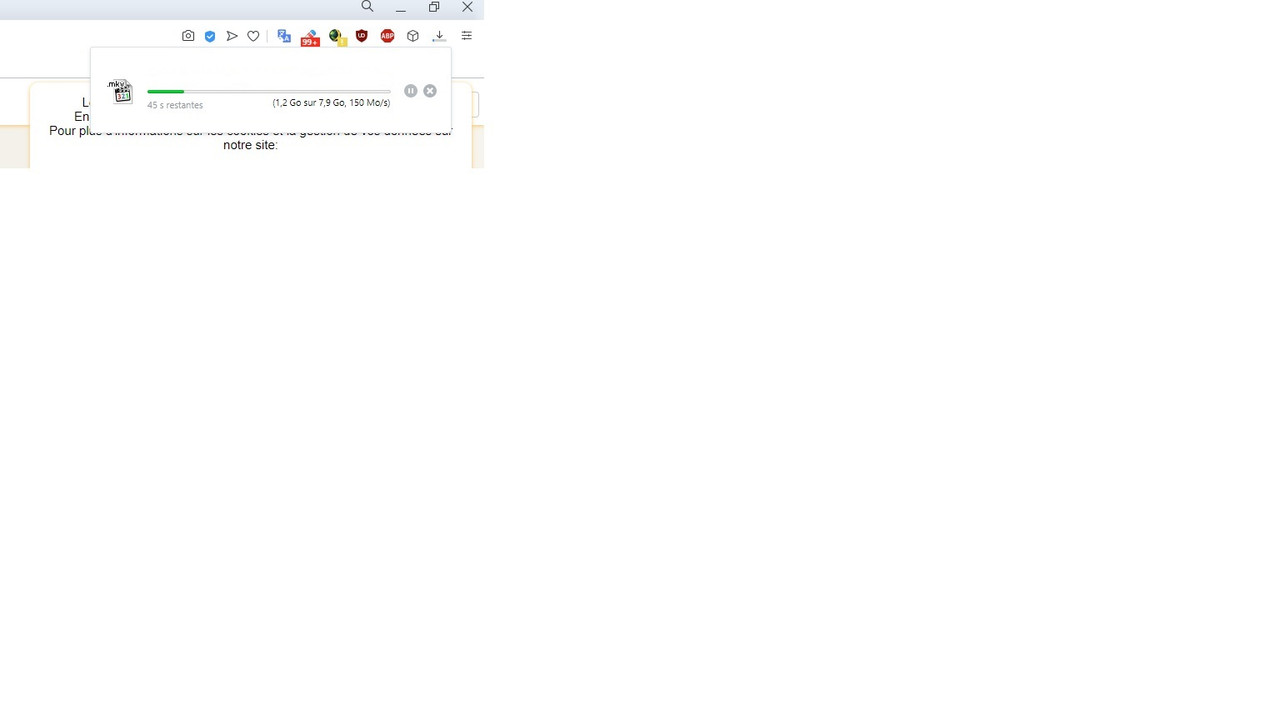The width and height of the screenshot is (1280, 720).
Task: Click the globe extension with yellow warning
Action: coord(338,38)
